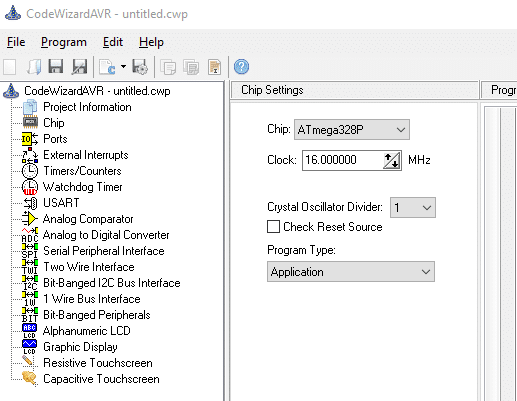This screenshot has height=401, width=517.
Task: Click the Program Preview C-file icon
Action: tap(108, 67)
